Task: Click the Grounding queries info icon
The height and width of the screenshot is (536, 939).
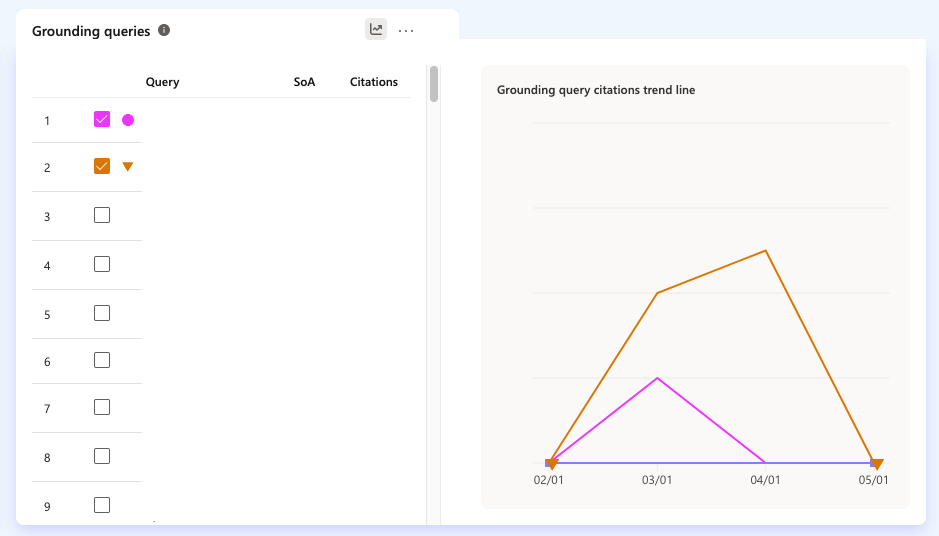Action: [164, 30]
